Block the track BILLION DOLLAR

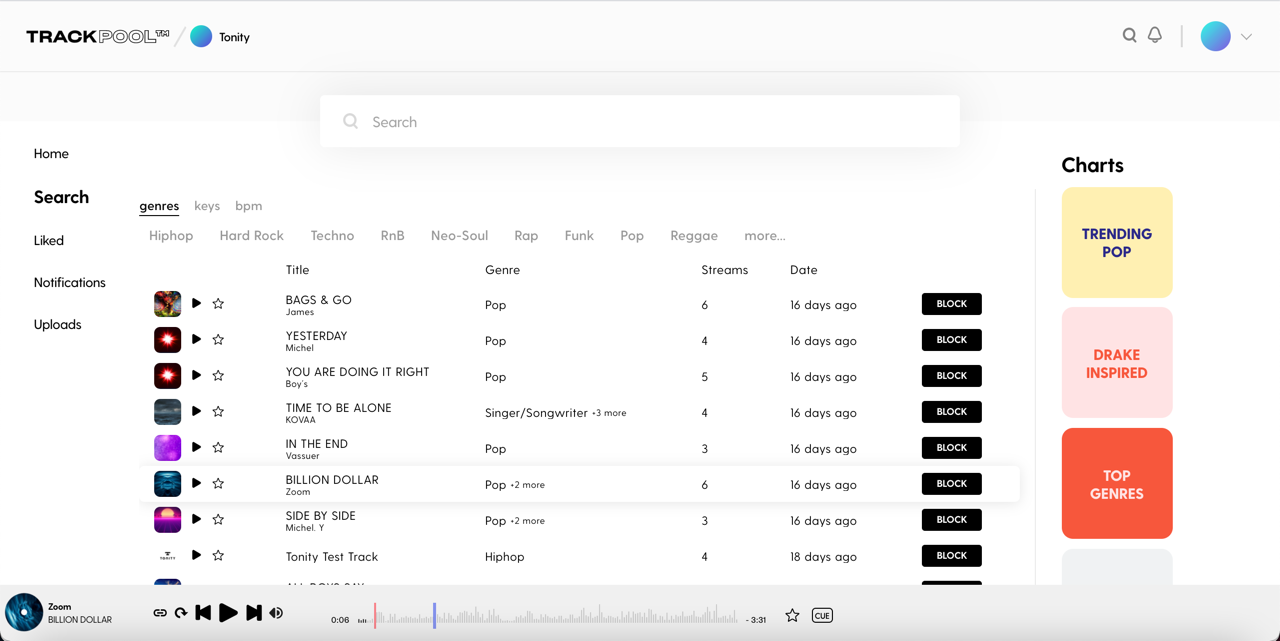pos(951,483)
